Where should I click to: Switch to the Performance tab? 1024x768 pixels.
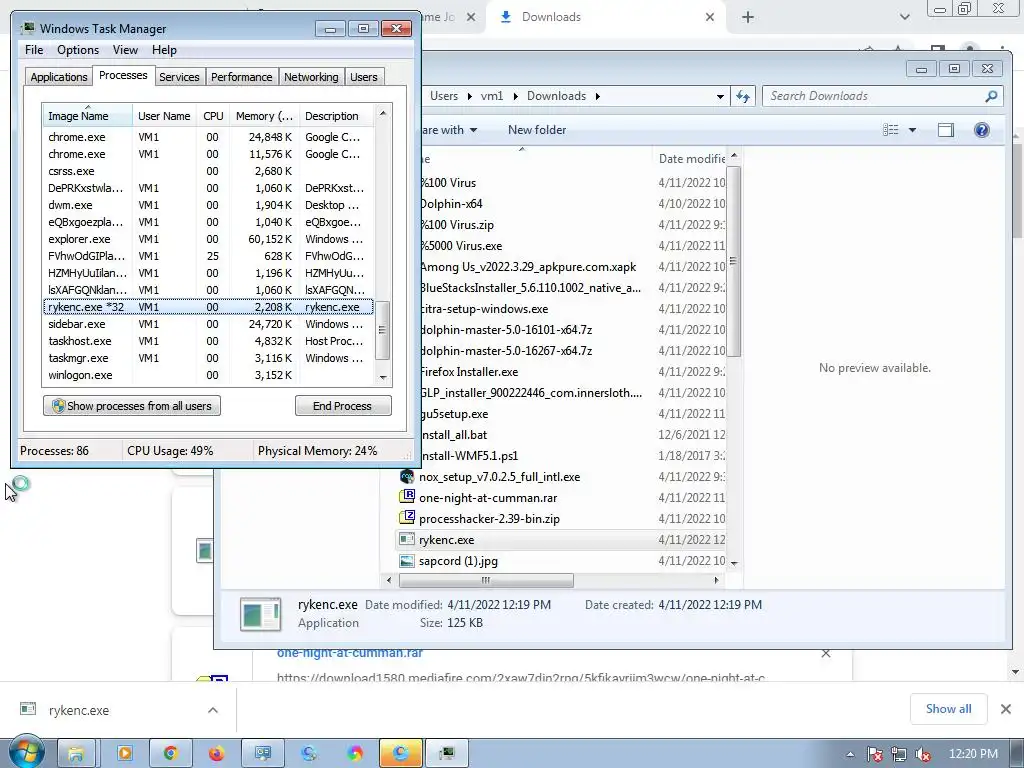(241, 76)
